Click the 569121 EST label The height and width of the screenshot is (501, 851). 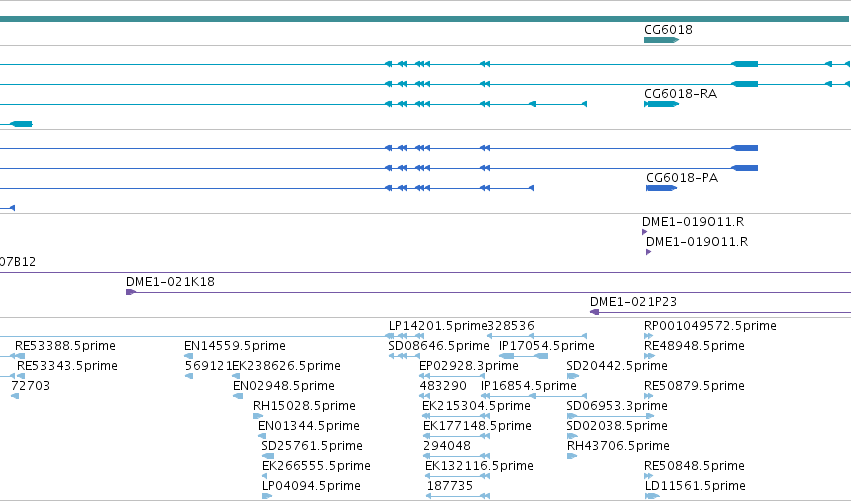coord(208,366)
